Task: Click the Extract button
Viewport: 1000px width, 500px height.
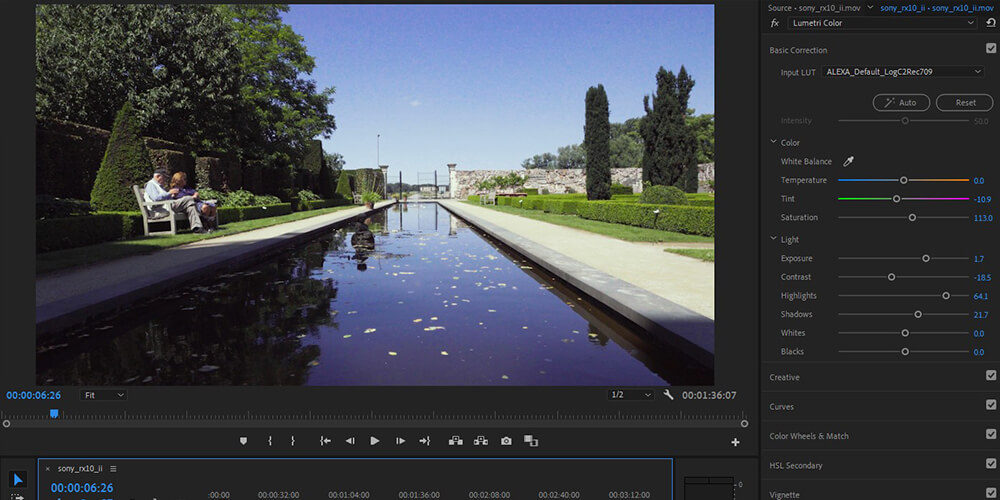Action: [x=481, y=441]
